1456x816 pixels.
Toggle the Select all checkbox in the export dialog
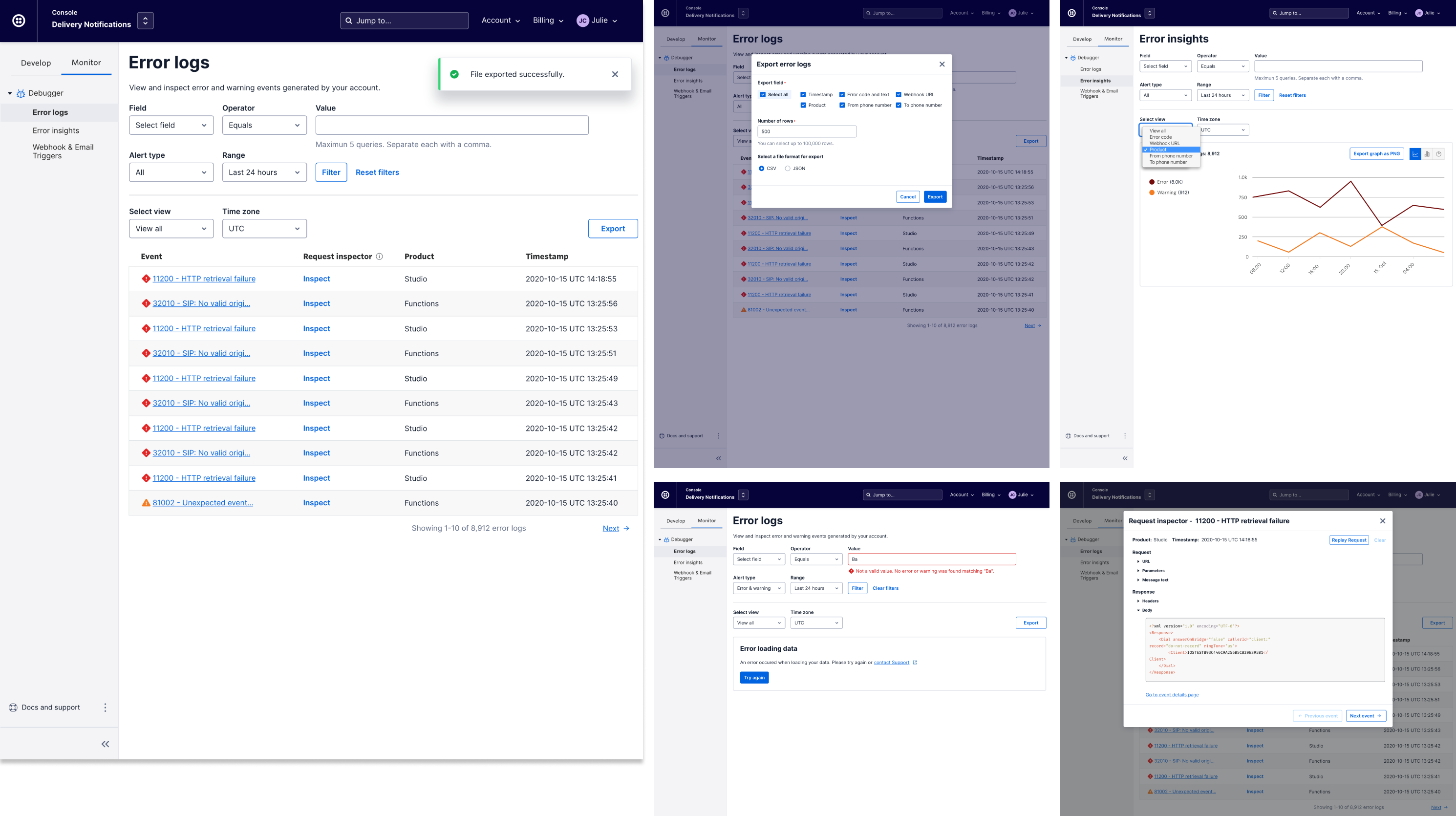[763, 94]
